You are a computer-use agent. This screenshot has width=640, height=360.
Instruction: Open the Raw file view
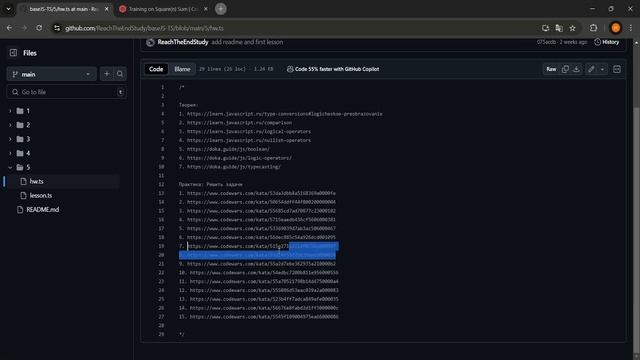pos(551,69)
